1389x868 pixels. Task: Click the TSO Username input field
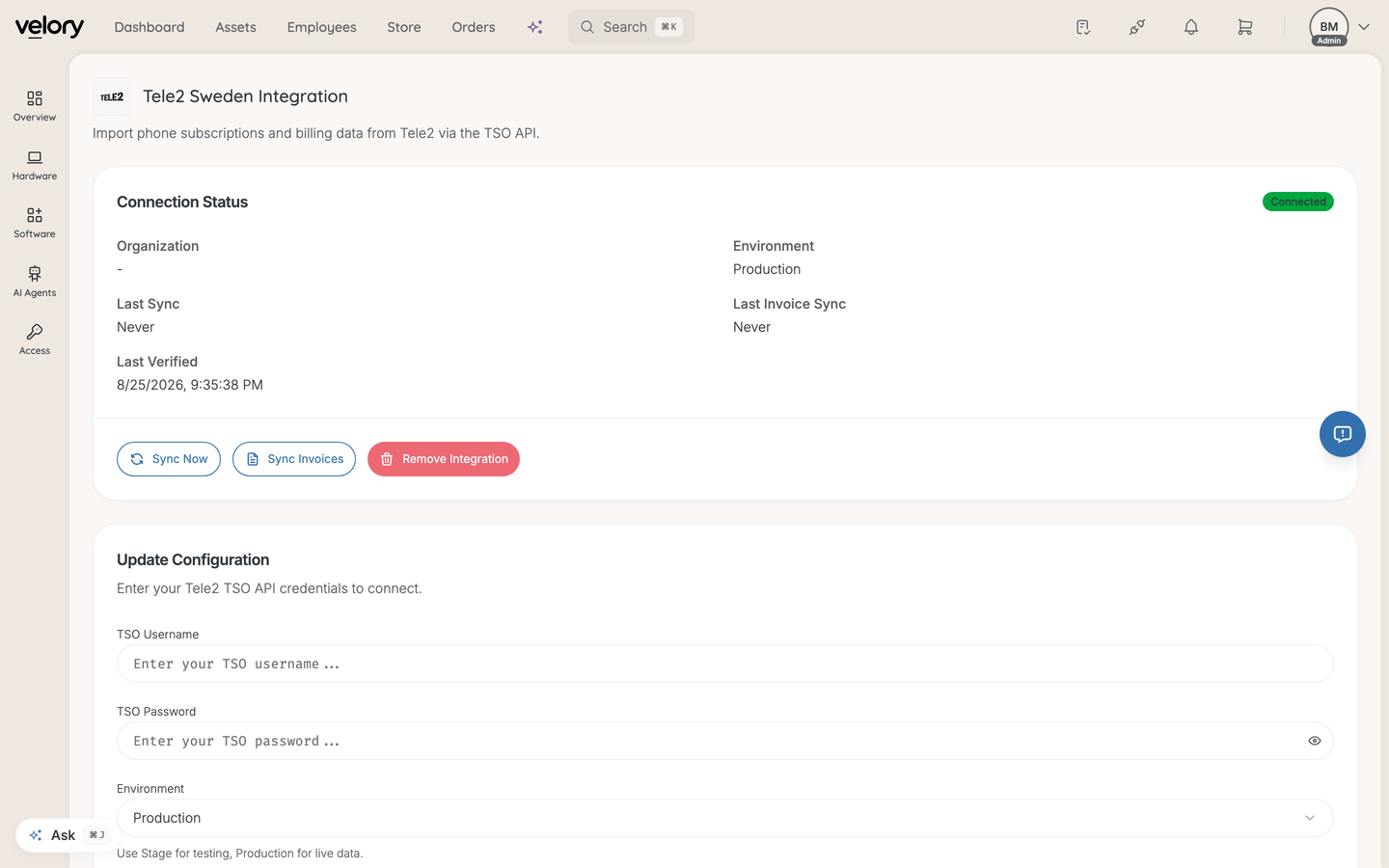[x=725, y=664]
